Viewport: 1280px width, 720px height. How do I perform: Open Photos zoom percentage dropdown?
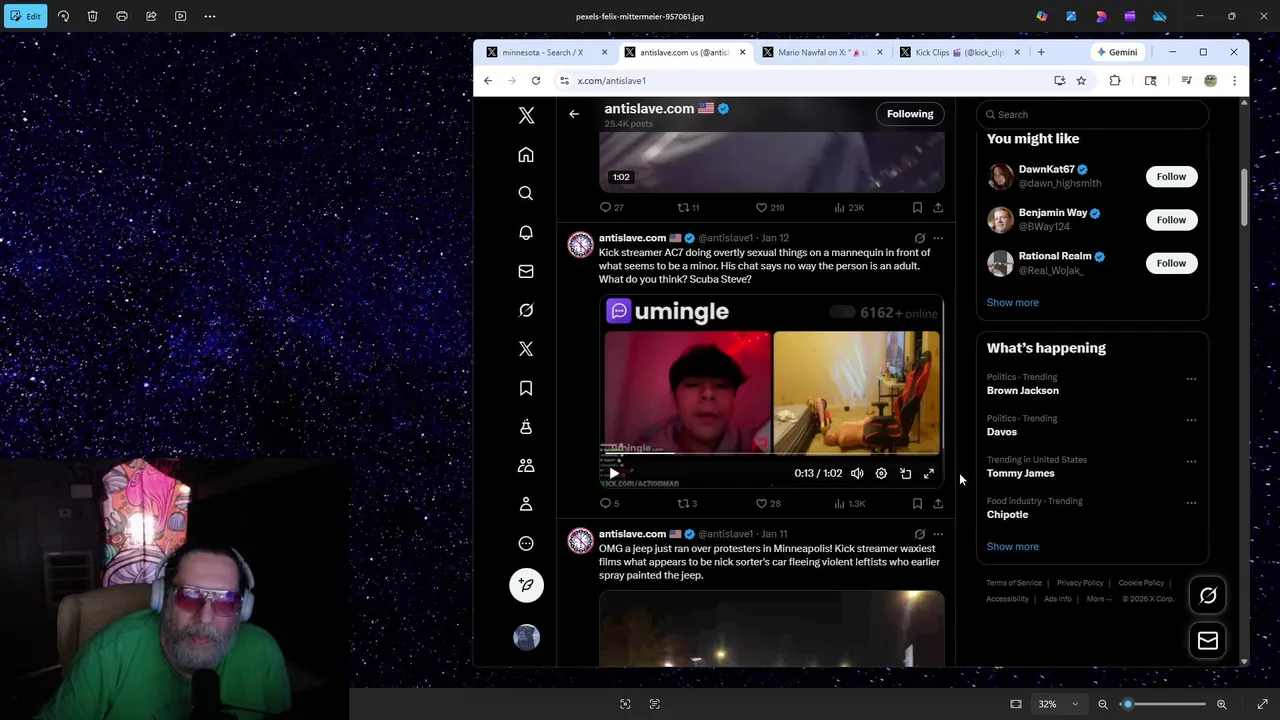pos(1058,704)
